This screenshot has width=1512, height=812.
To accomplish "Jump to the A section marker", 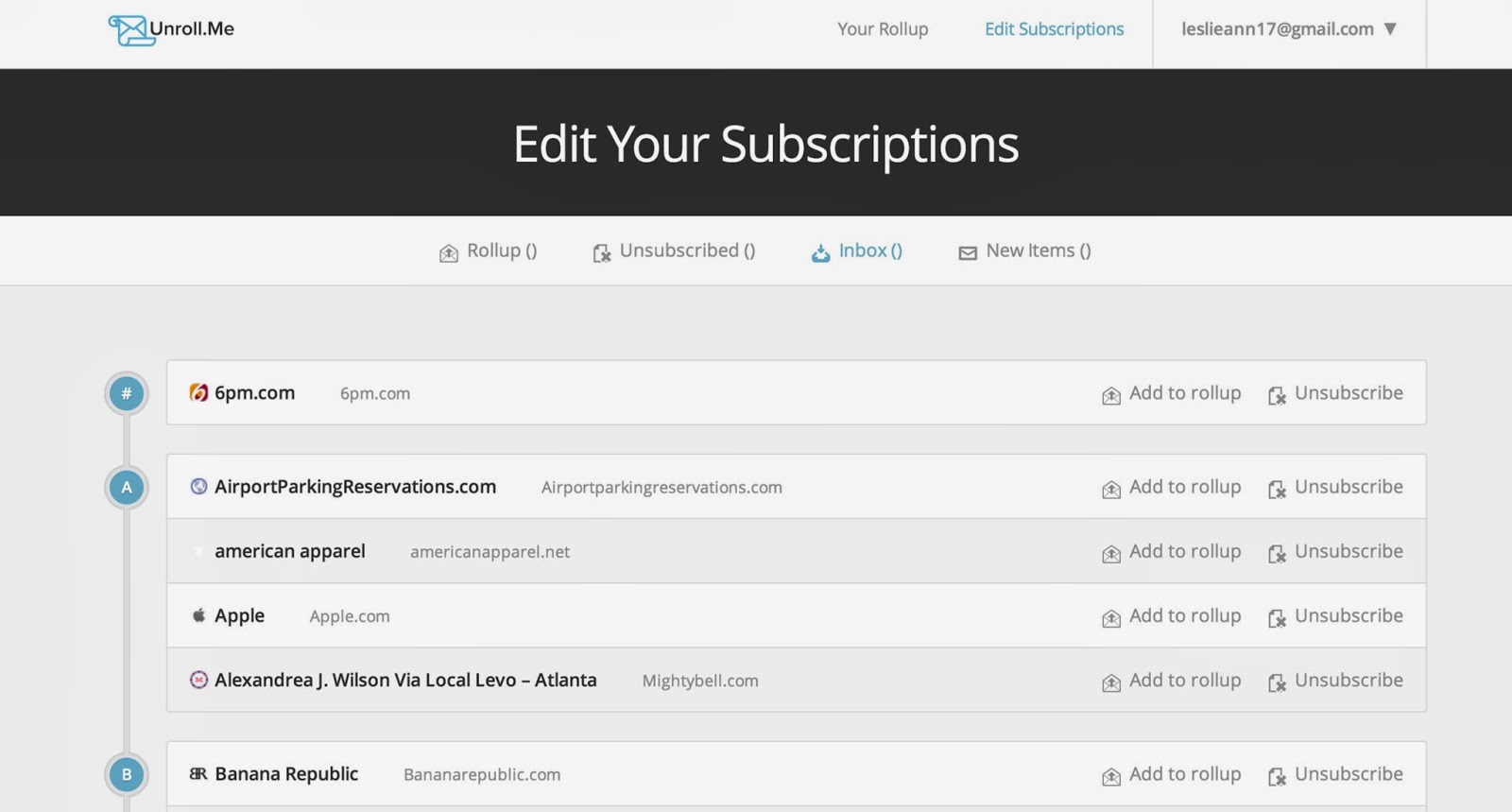I will point(127,488).
